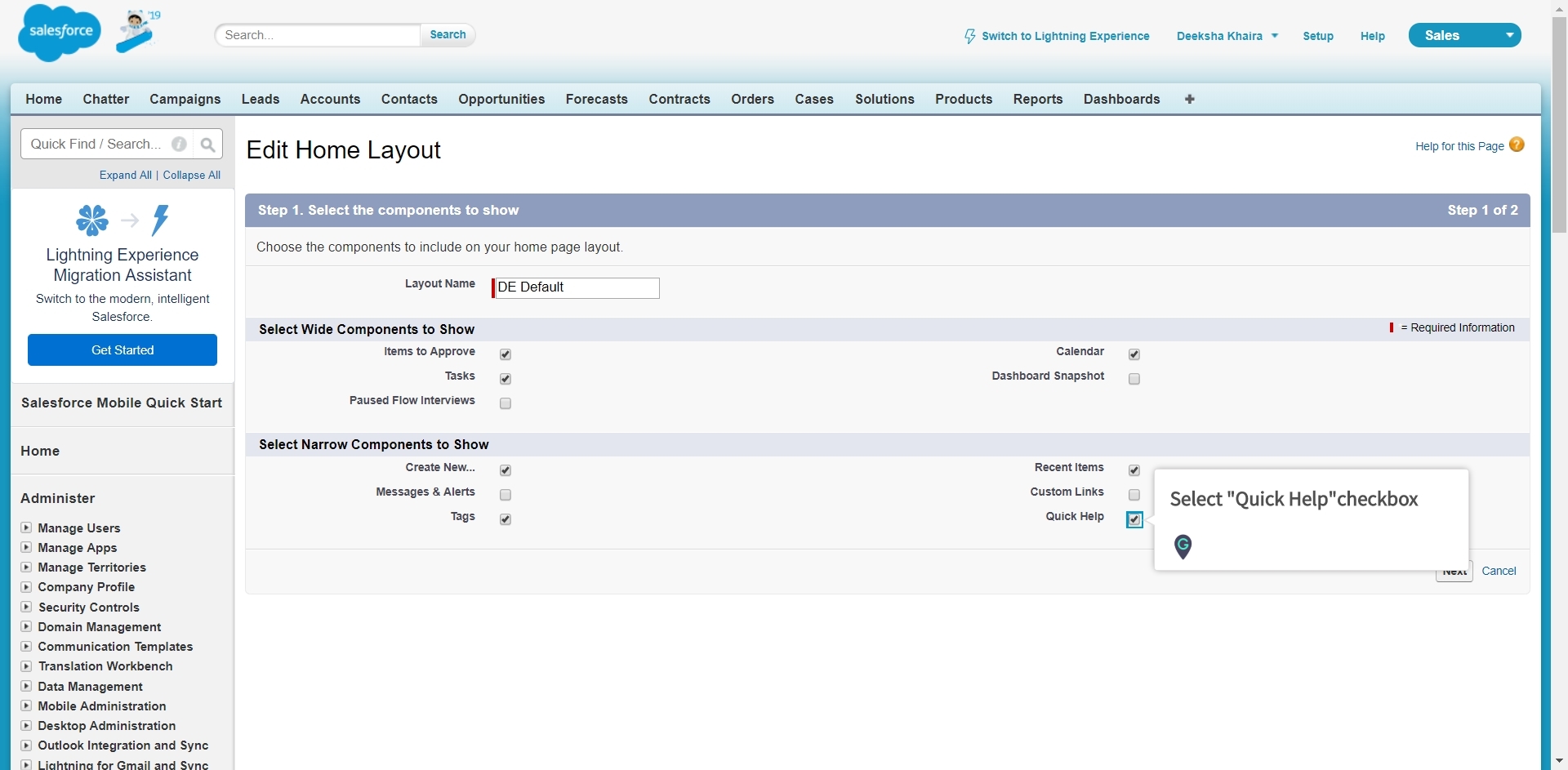Open the Reports tab

1038,99
